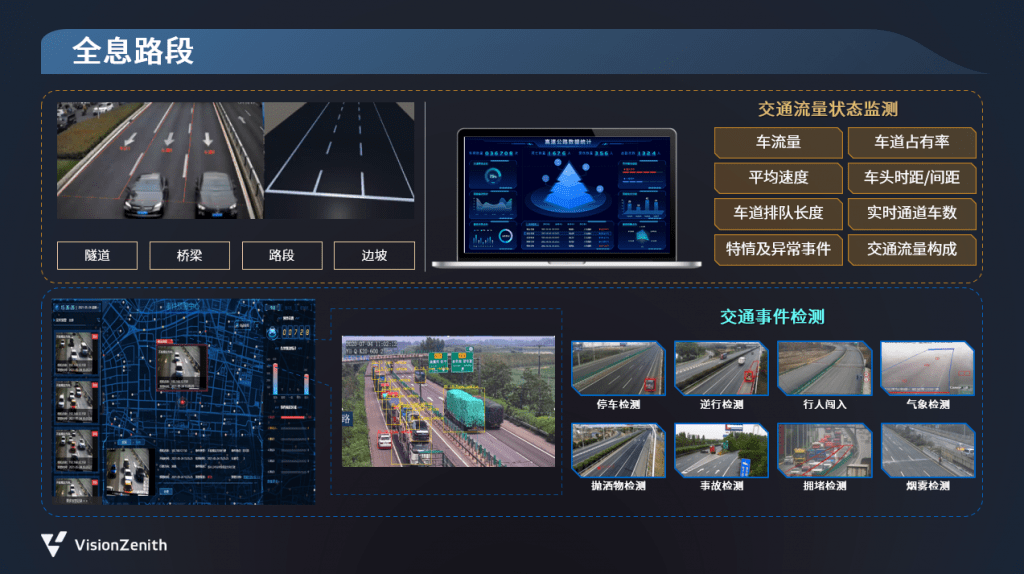Click the 气象检测 thumbnail
Viewport: 1024px width, 574px height.
(927, 368)
